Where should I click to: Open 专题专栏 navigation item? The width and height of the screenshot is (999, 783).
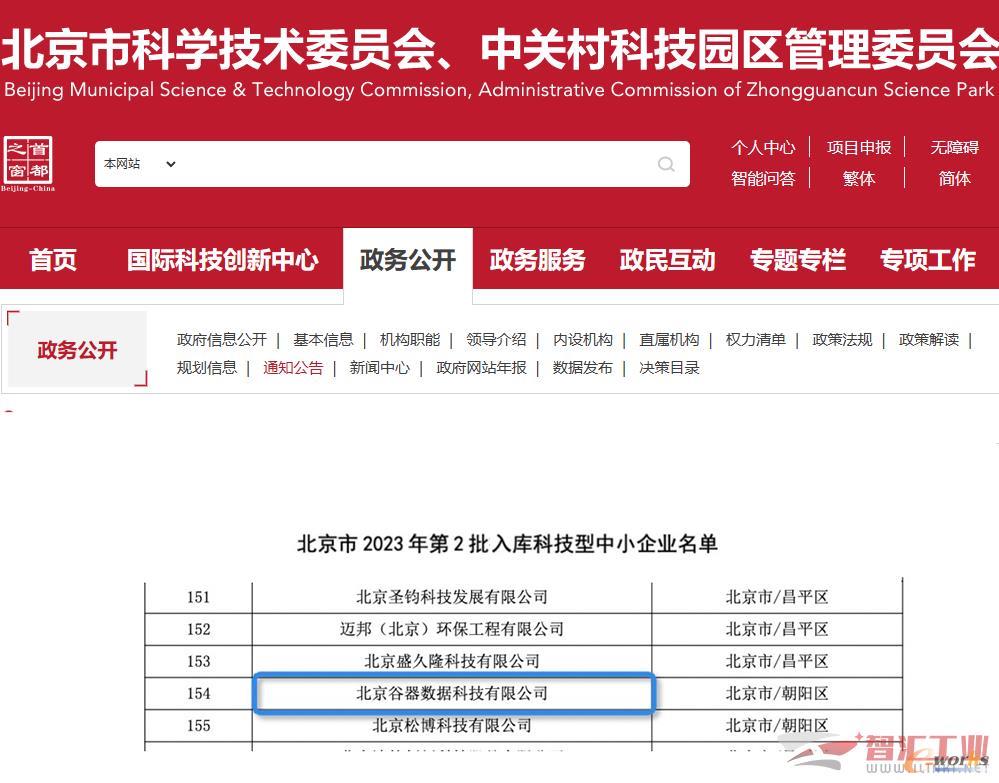(797, 260)
